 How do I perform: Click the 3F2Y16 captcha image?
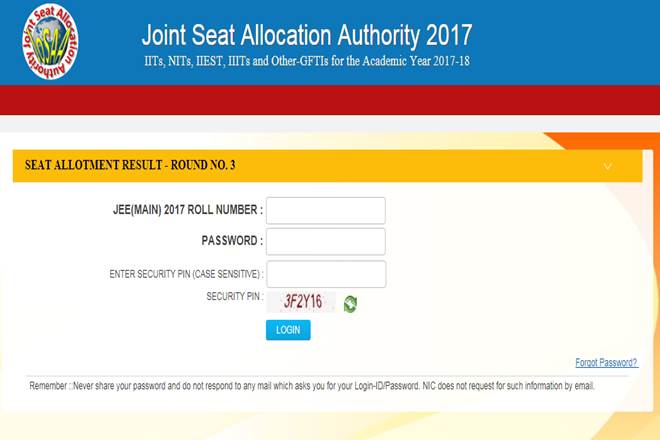coord(302,301)
